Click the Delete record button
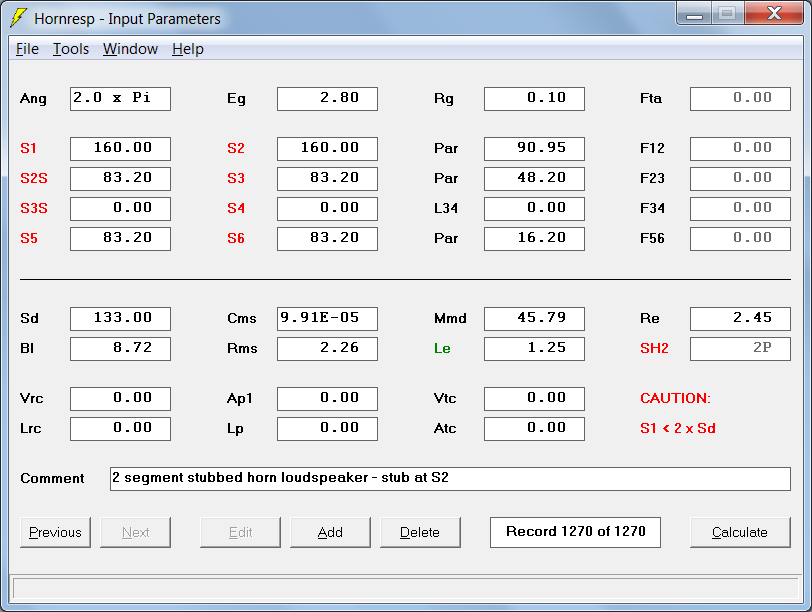This screenshot has width=812, height=612. [420, 532]
